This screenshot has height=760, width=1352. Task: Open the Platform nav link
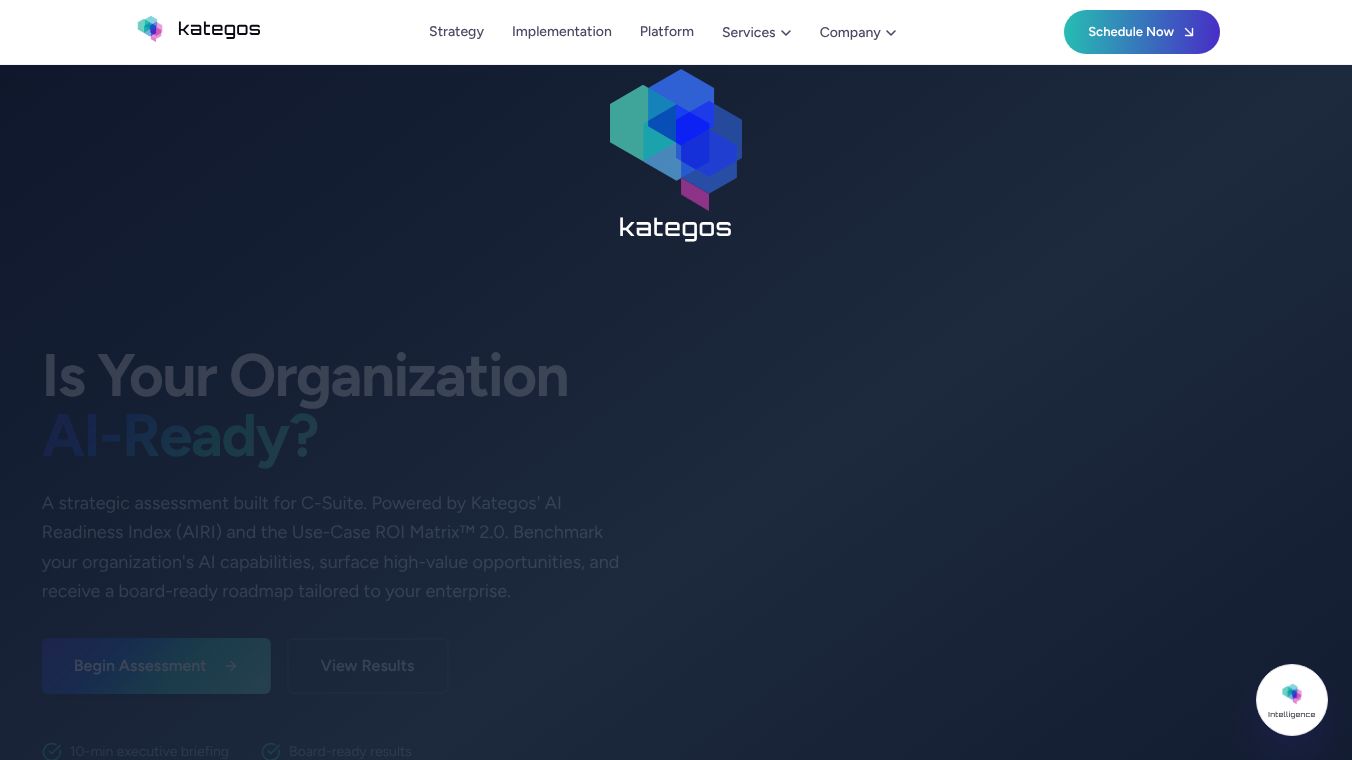666,32
